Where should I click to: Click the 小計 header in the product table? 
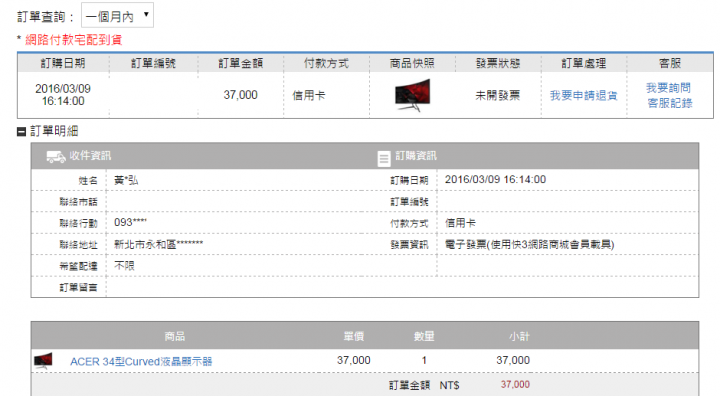[x=519, y=336]
